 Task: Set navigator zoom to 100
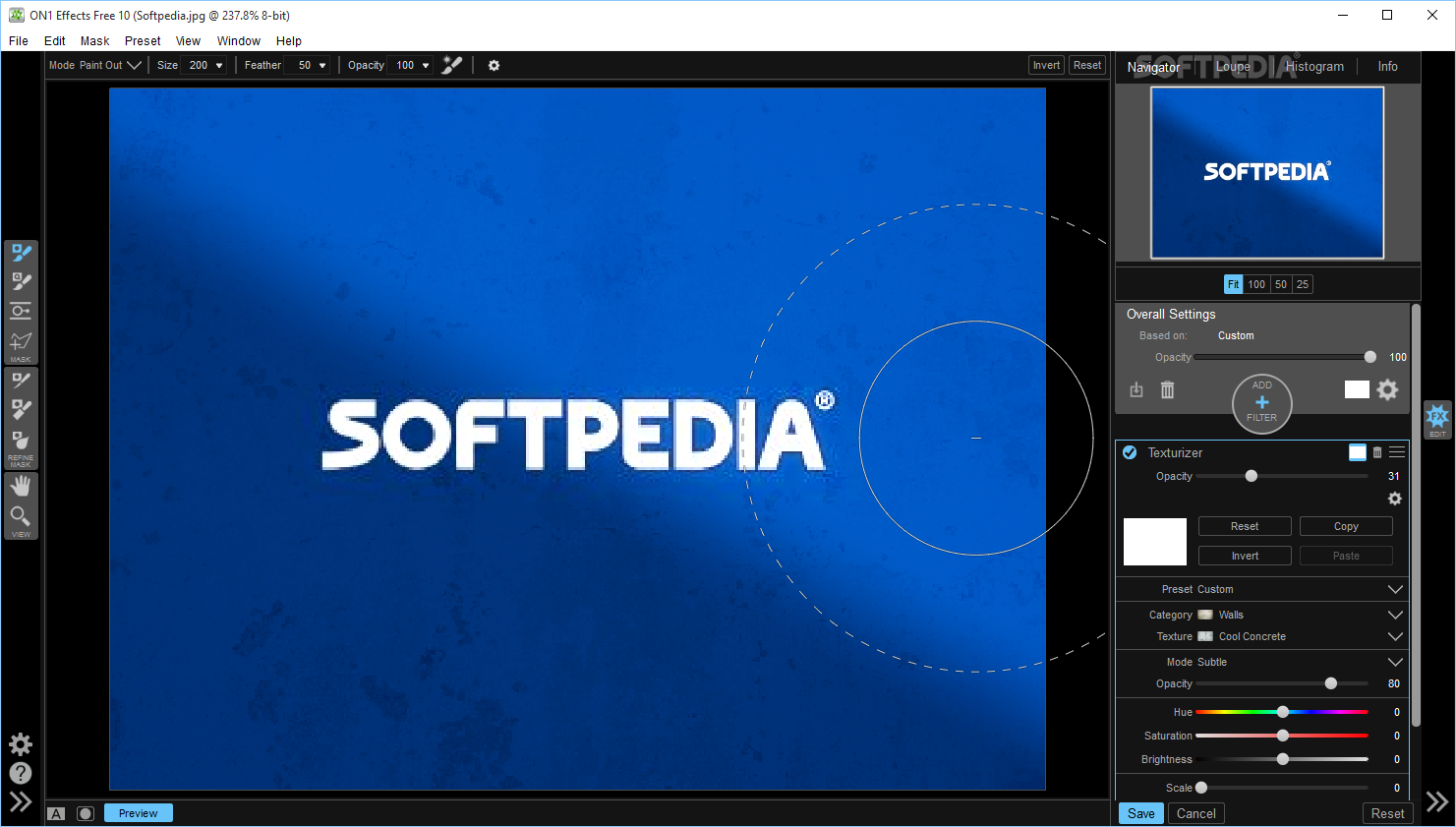point(1256,284)
